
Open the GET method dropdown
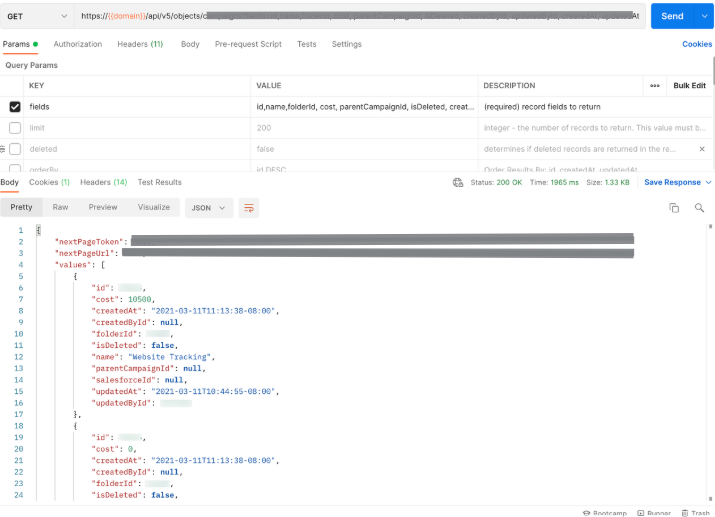pyautogui.click(x=36, y=16)
